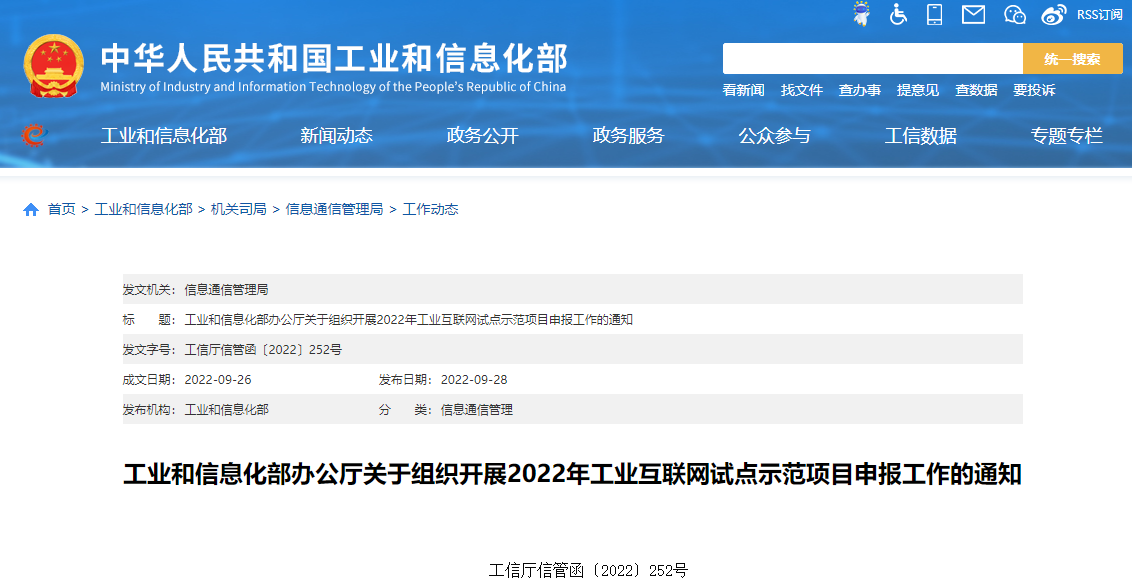The height and width of the screenshot is (588, 1132).
Task: Open the email subscription envelope icon
Action: click(x=972, y=14)
